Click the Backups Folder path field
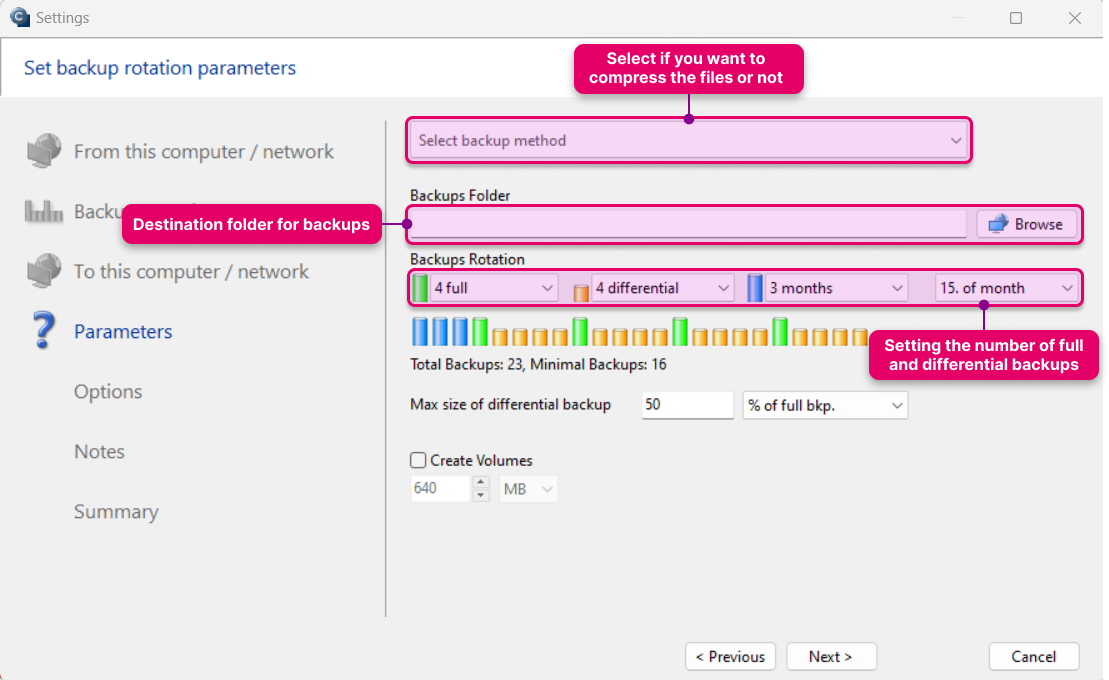The height and width of the screenshot is (680, 1109). [687, 224]
